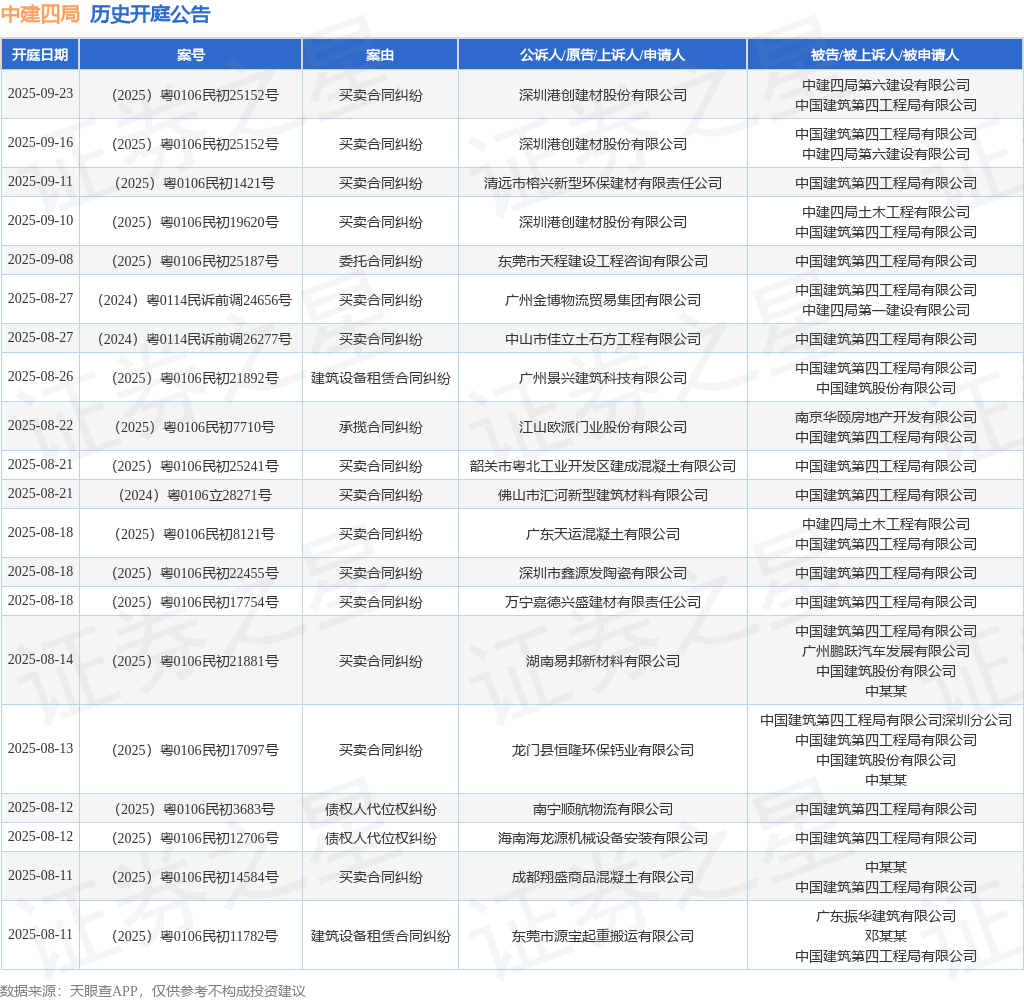
Task: Click case number (2025)粤0106民初11782号
Action: pyautogui.click(x=195, y=936)
